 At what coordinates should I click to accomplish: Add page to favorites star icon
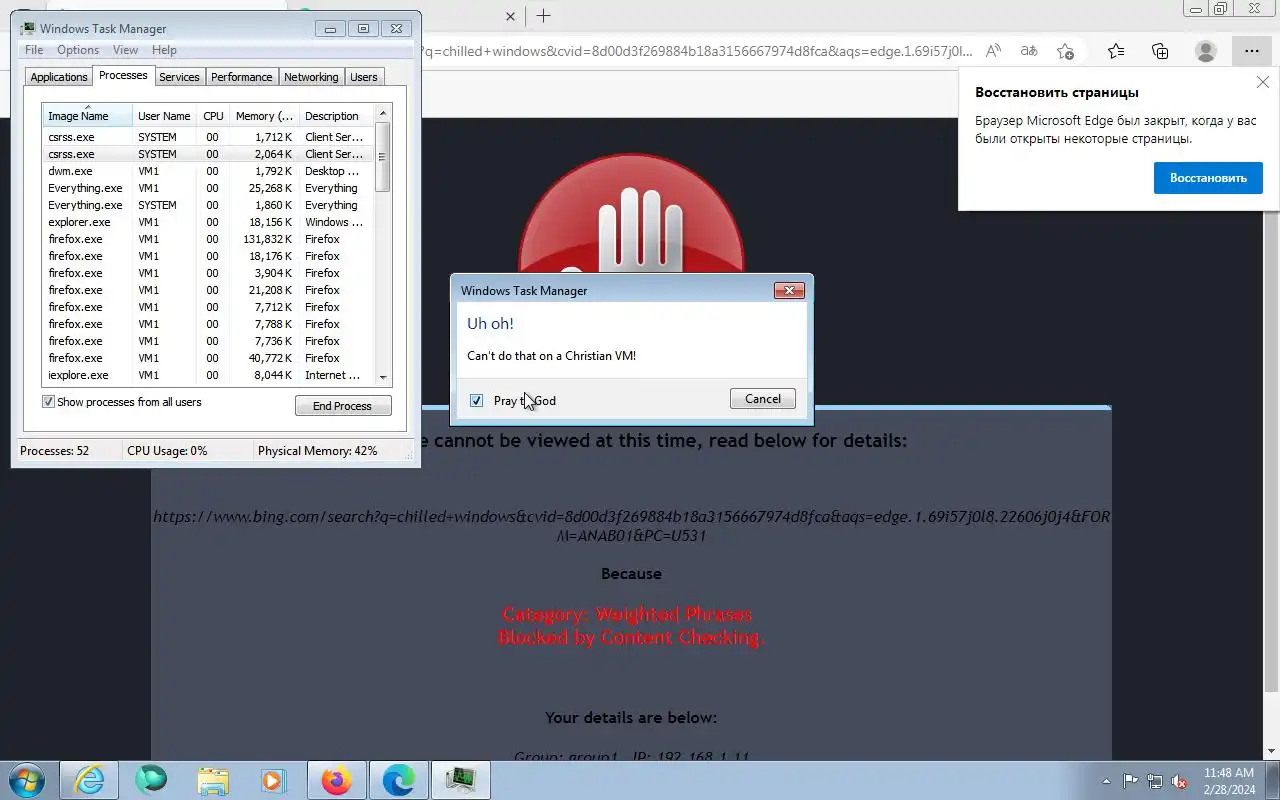[1065, 51]
